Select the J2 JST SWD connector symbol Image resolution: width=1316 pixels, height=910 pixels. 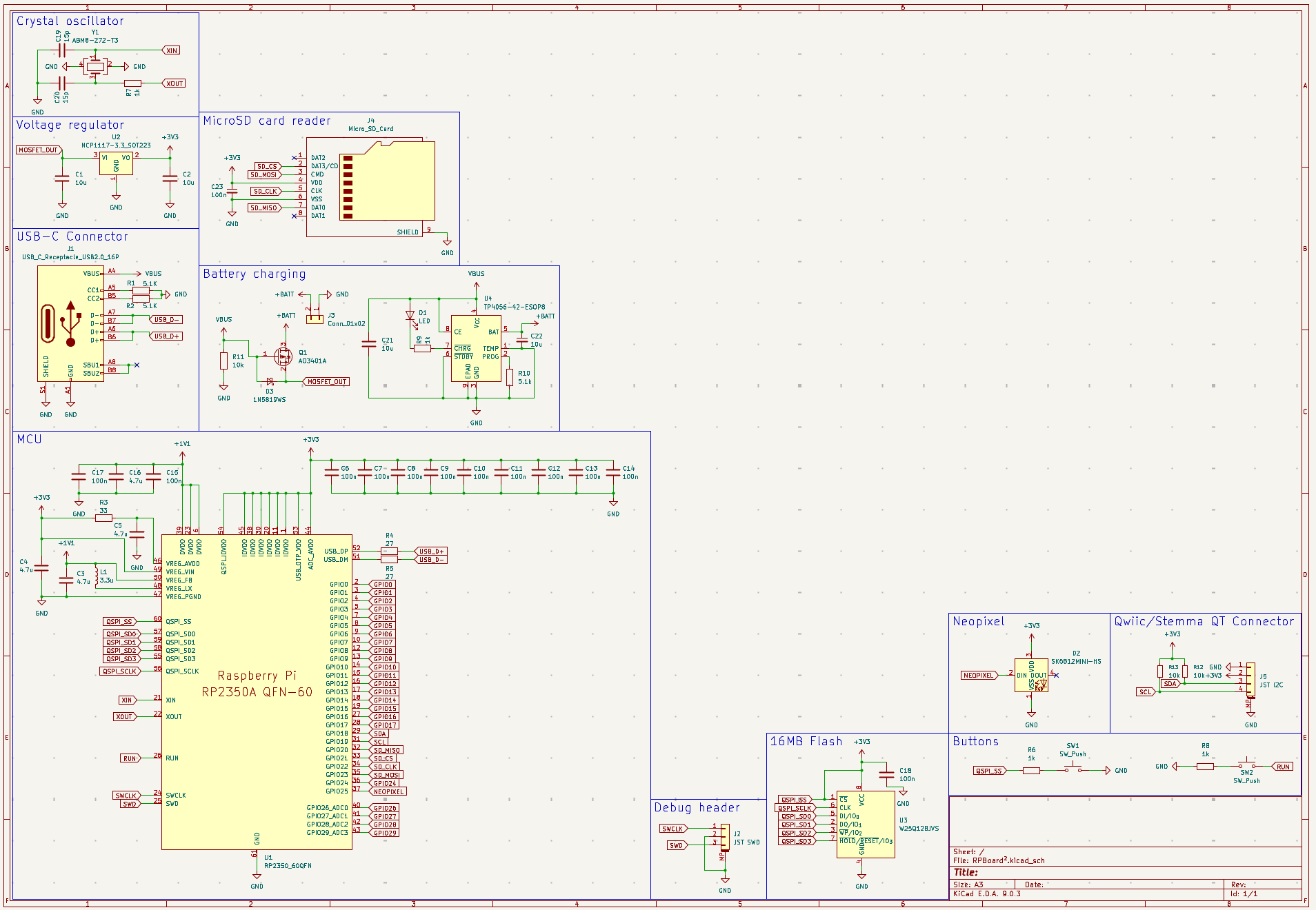[725, 837]
